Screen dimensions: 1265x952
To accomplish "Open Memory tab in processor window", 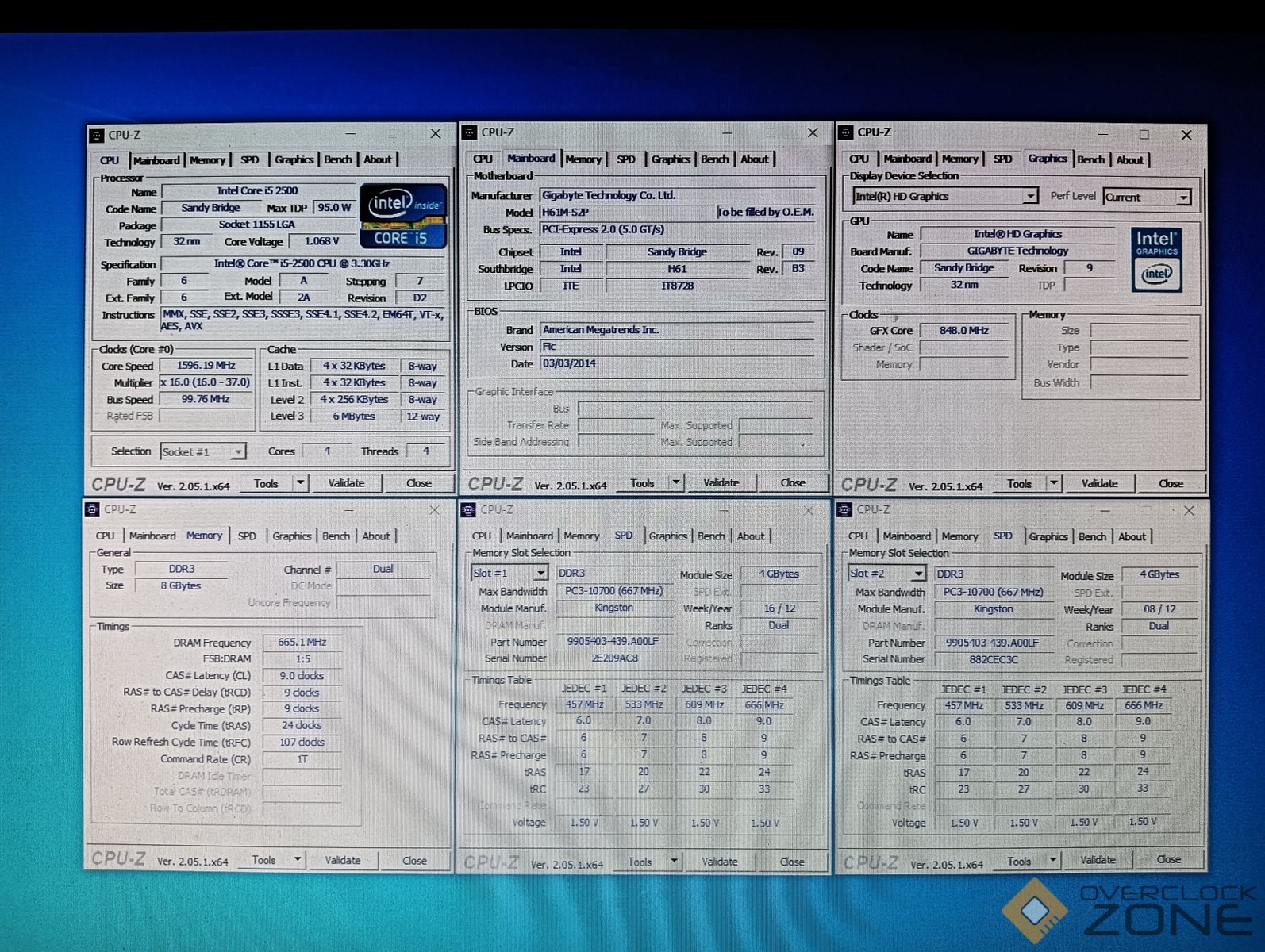I will 208,160.
